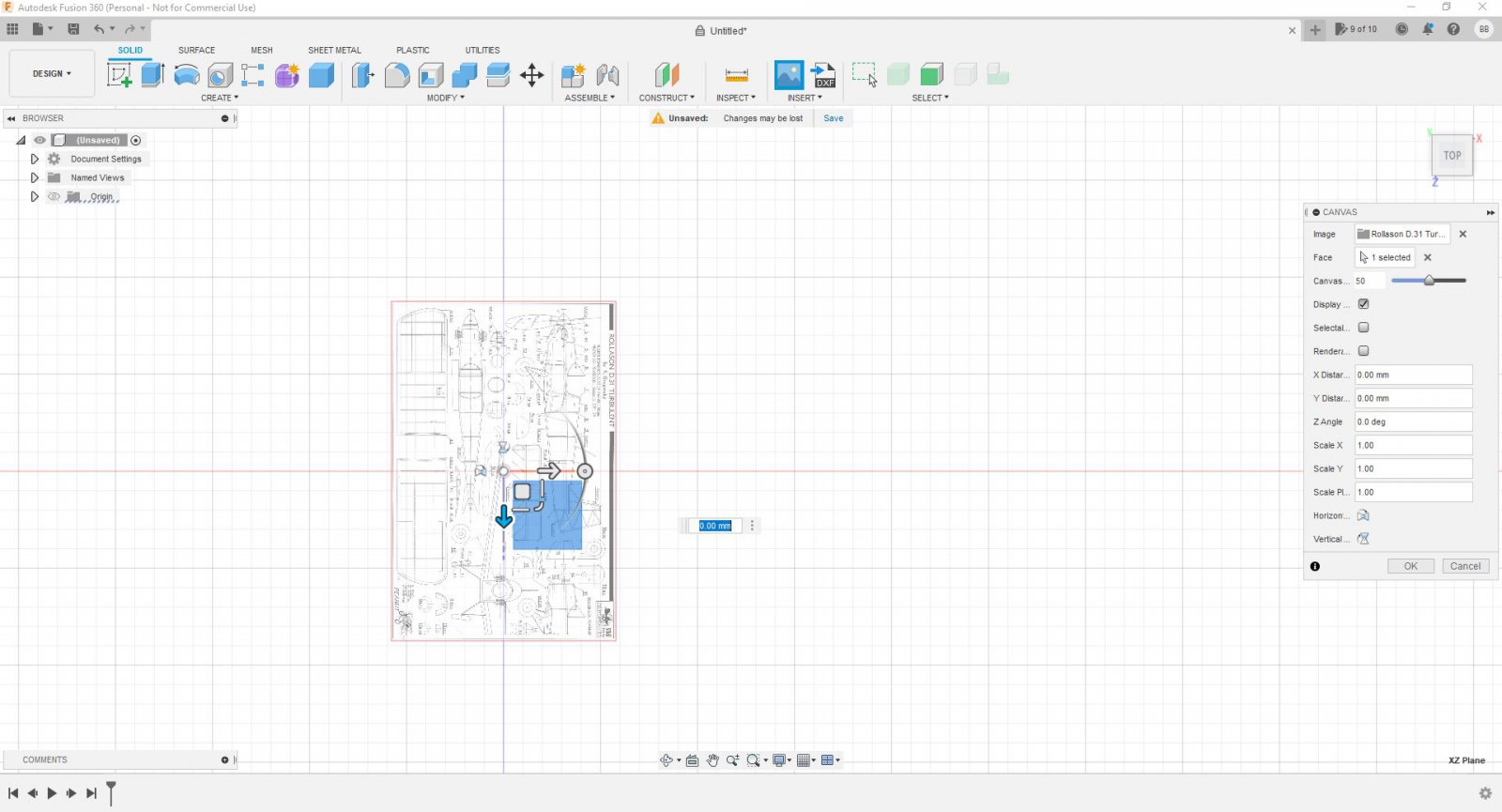Select the Press Pull tool

coord(362,75)
